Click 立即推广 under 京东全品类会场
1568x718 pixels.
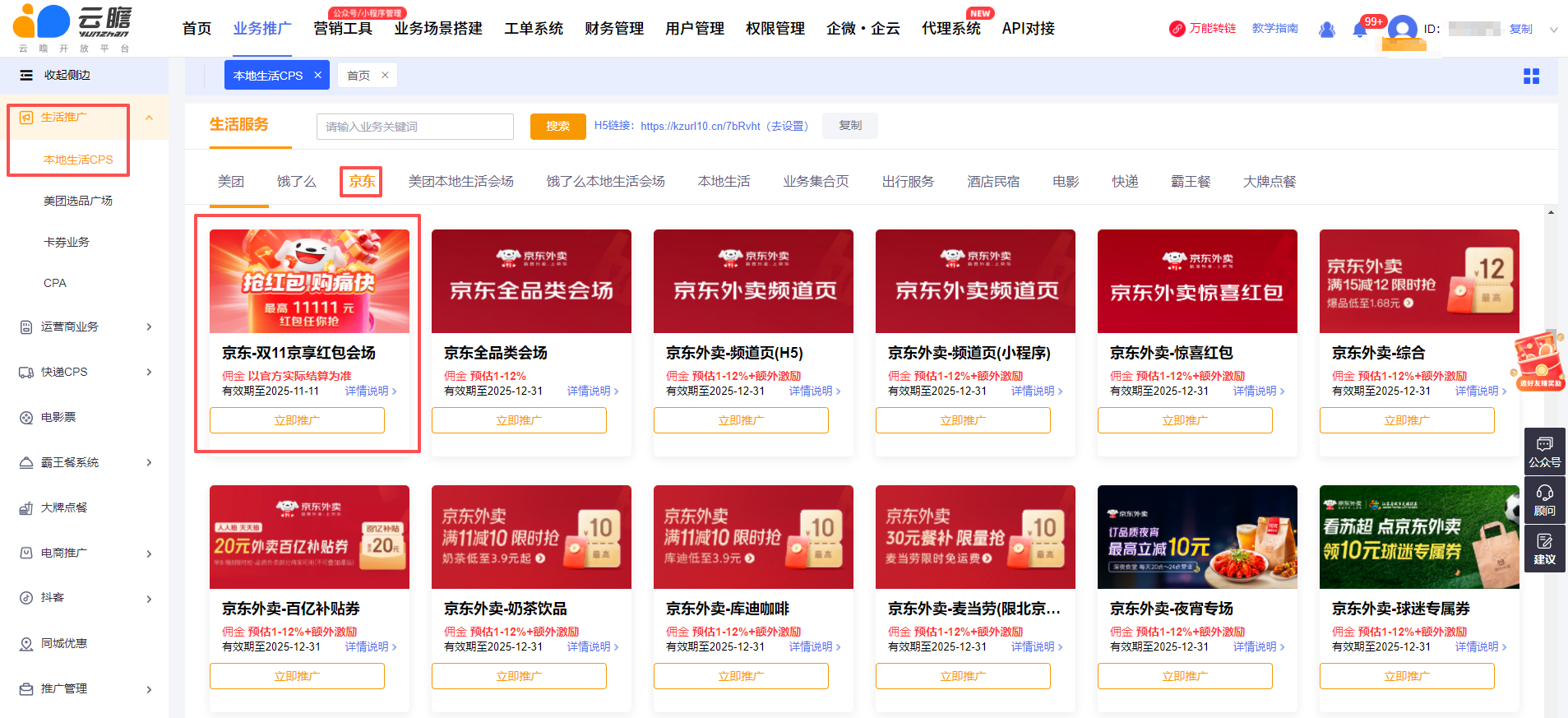(x=519, y=420)
